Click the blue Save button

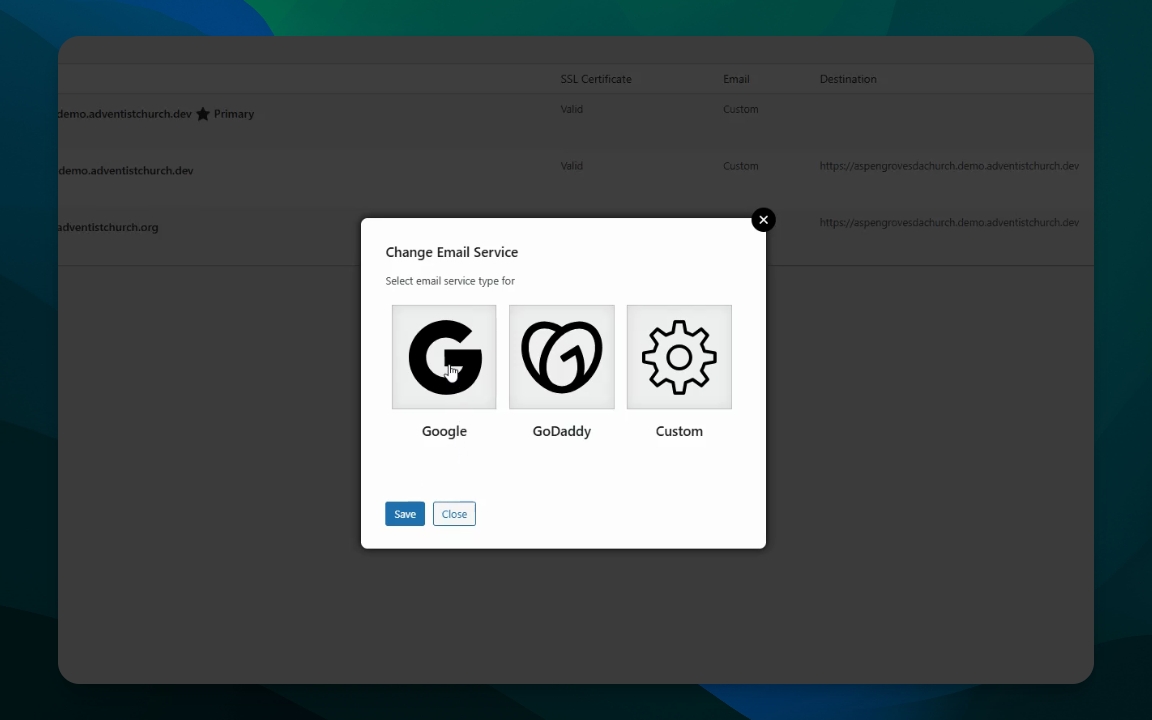click(405, 514)
